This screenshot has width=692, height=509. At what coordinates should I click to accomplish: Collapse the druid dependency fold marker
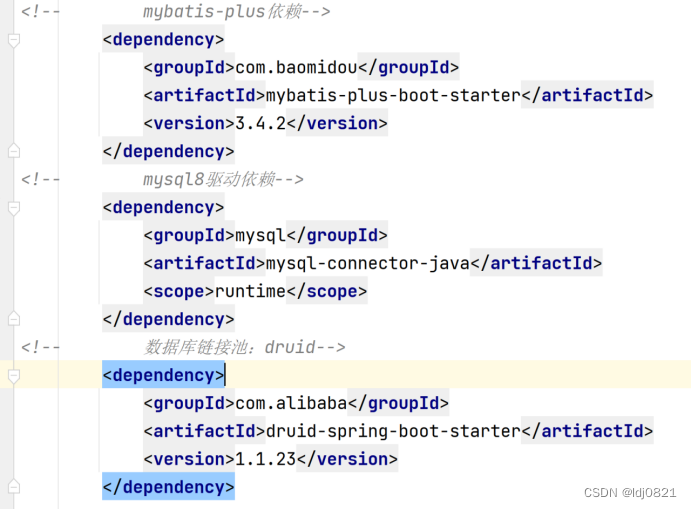pyautogui.click(x=14, y=376)
